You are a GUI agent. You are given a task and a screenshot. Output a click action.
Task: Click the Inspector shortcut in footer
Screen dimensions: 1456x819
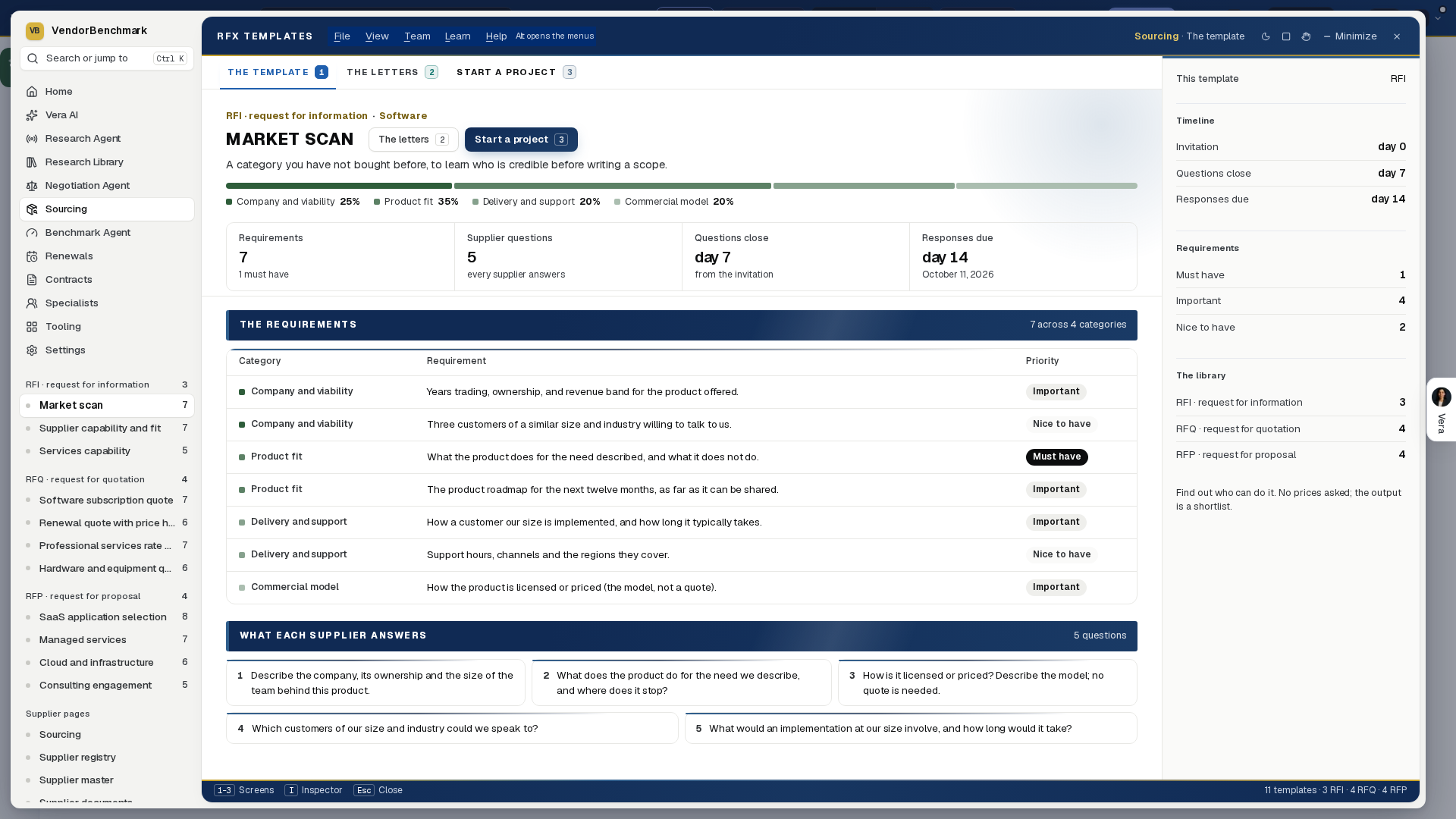(313, 790)
